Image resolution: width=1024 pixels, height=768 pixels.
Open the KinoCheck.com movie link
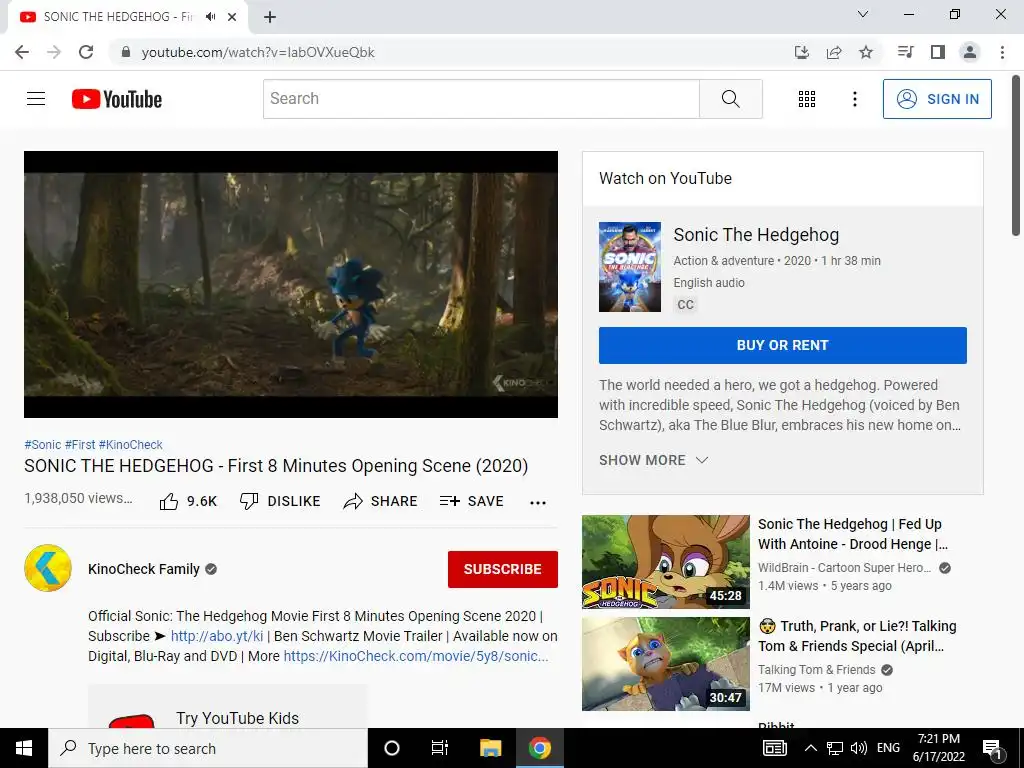coord(416,656)
